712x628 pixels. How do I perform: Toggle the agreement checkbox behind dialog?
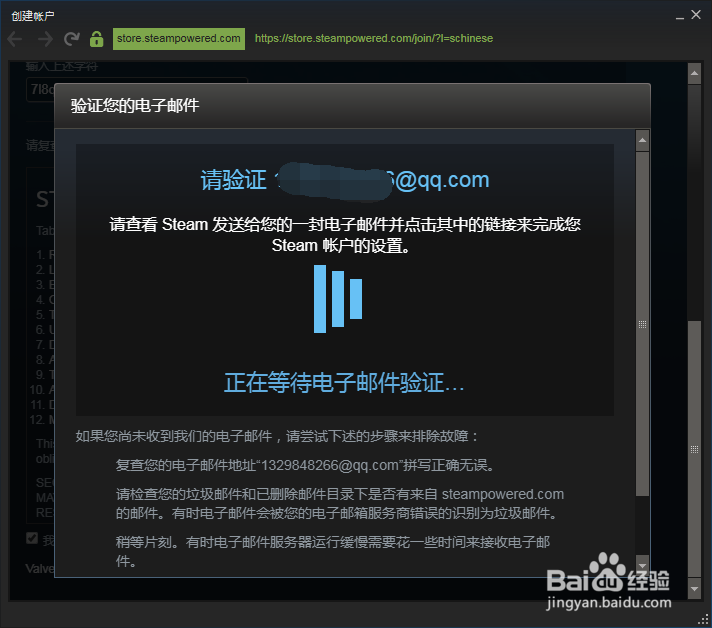pos(32,538)
